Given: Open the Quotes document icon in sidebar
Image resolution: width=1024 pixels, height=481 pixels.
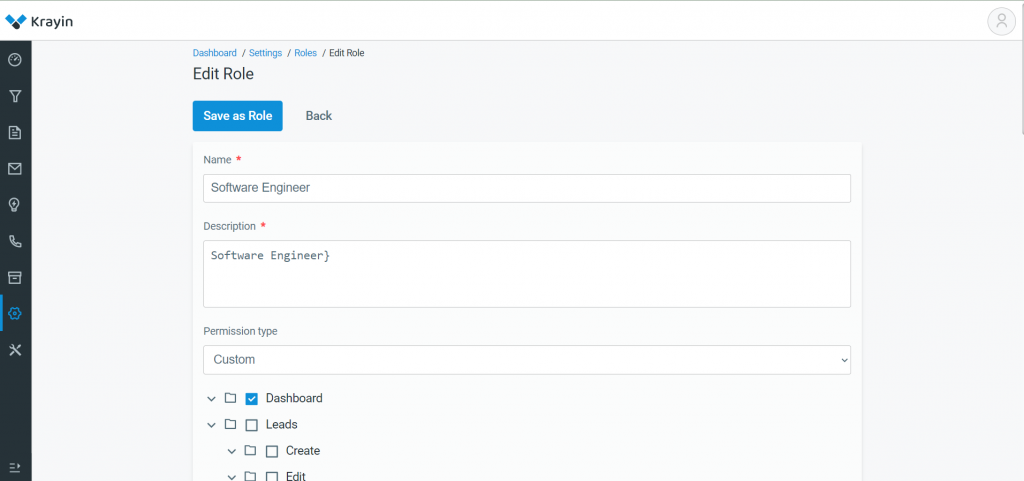Looking at the screenshot, I should pos(15,132).
